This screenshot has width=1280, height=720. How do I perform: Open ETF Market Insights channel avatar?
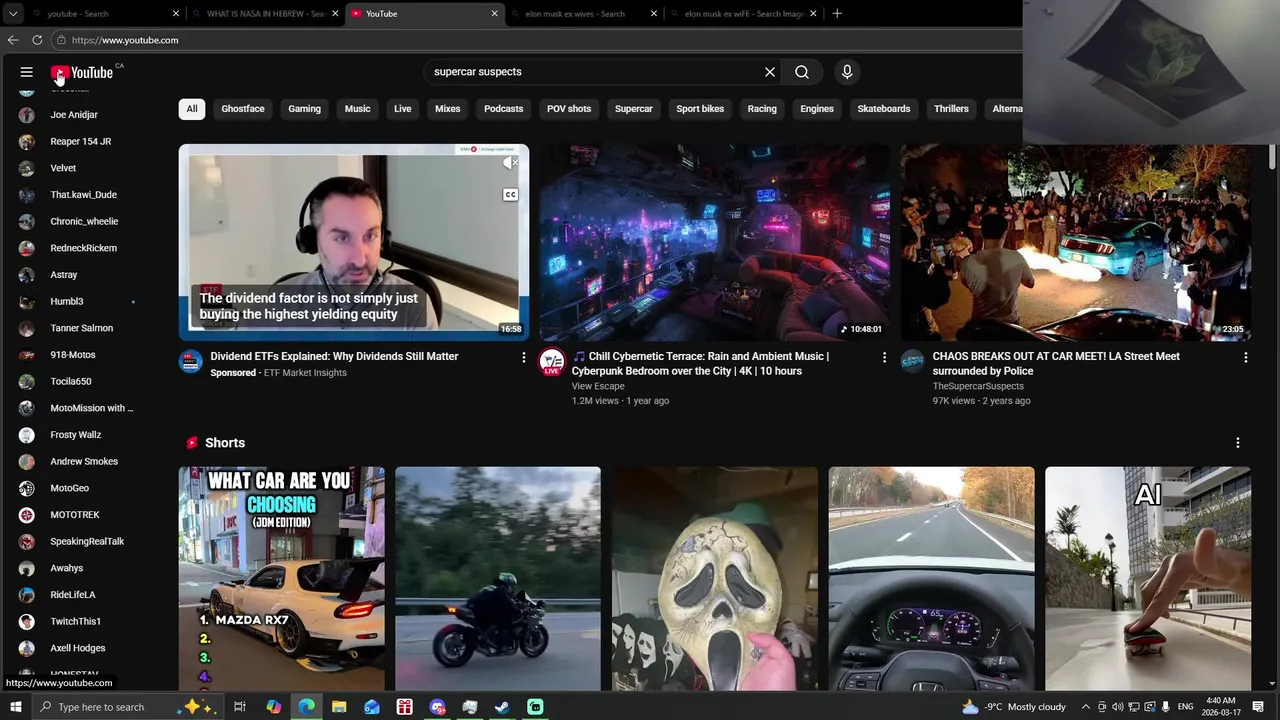tap(191, 362)
